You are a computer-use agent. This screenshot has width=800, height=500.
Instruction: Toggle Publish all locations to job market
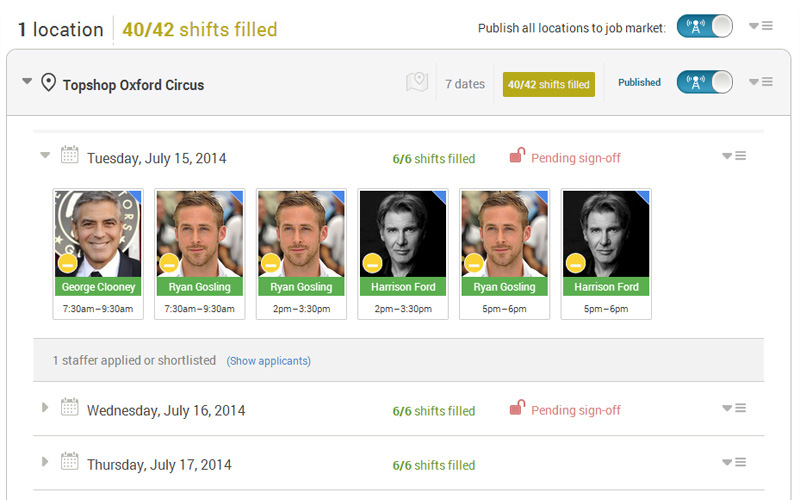point(705,26)
